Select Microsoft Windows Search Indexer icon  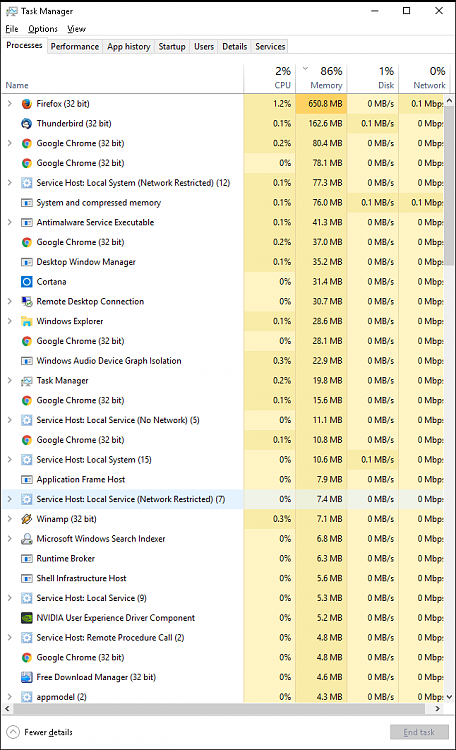(x=27, y=539)
